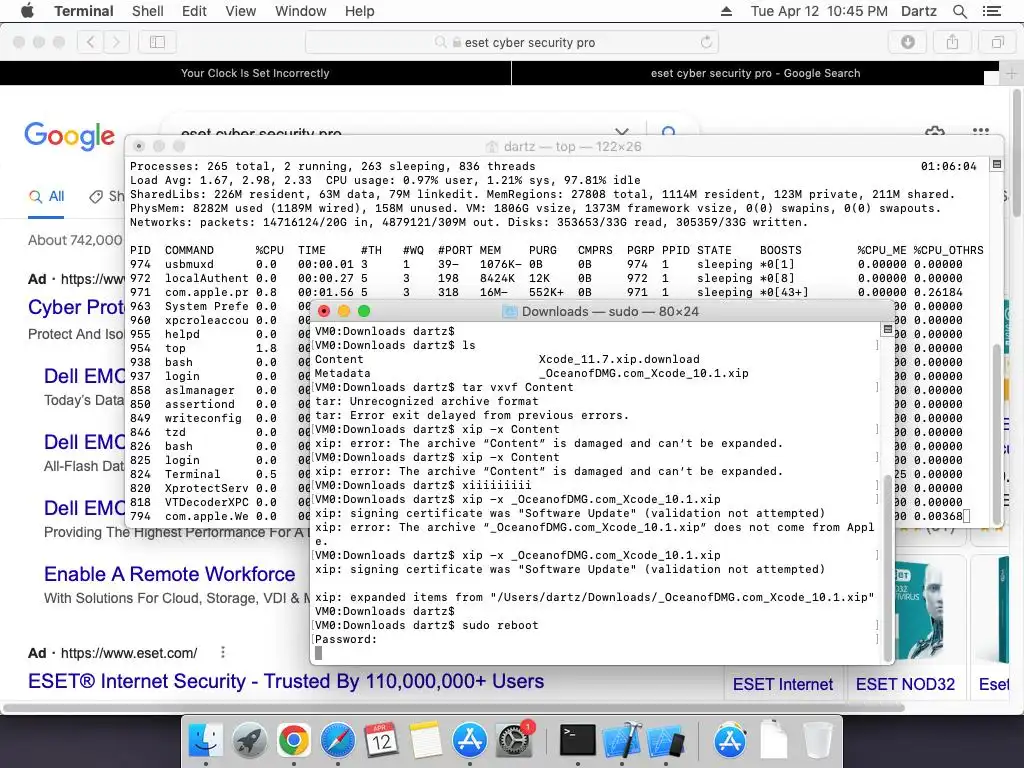Click the %CPU column header in top

point(270,250)
